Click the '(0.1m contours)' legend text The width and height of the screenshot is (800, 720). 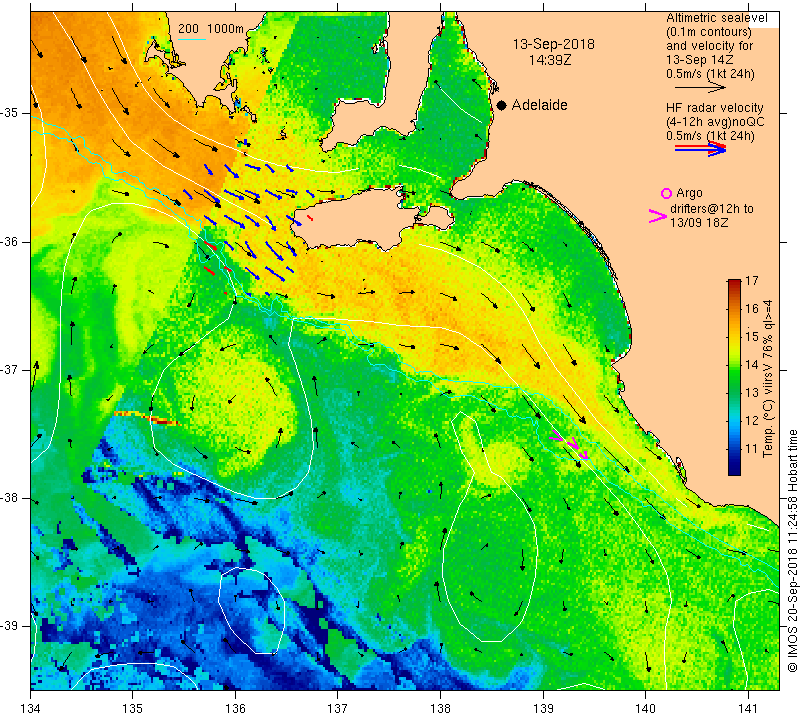coord(708,32)
